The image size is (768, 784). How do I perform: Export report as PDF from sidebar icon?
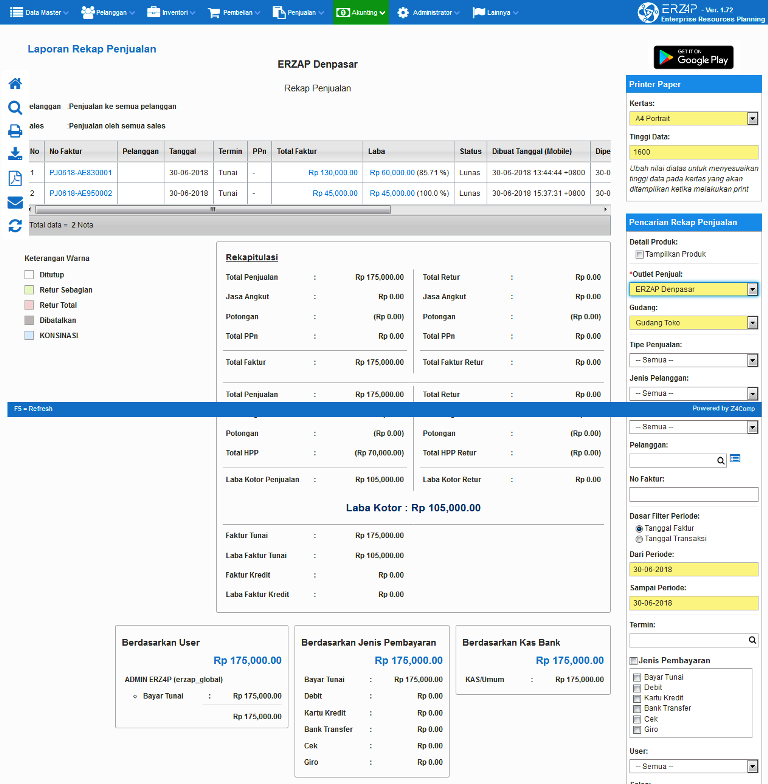[x=15, y=178]
